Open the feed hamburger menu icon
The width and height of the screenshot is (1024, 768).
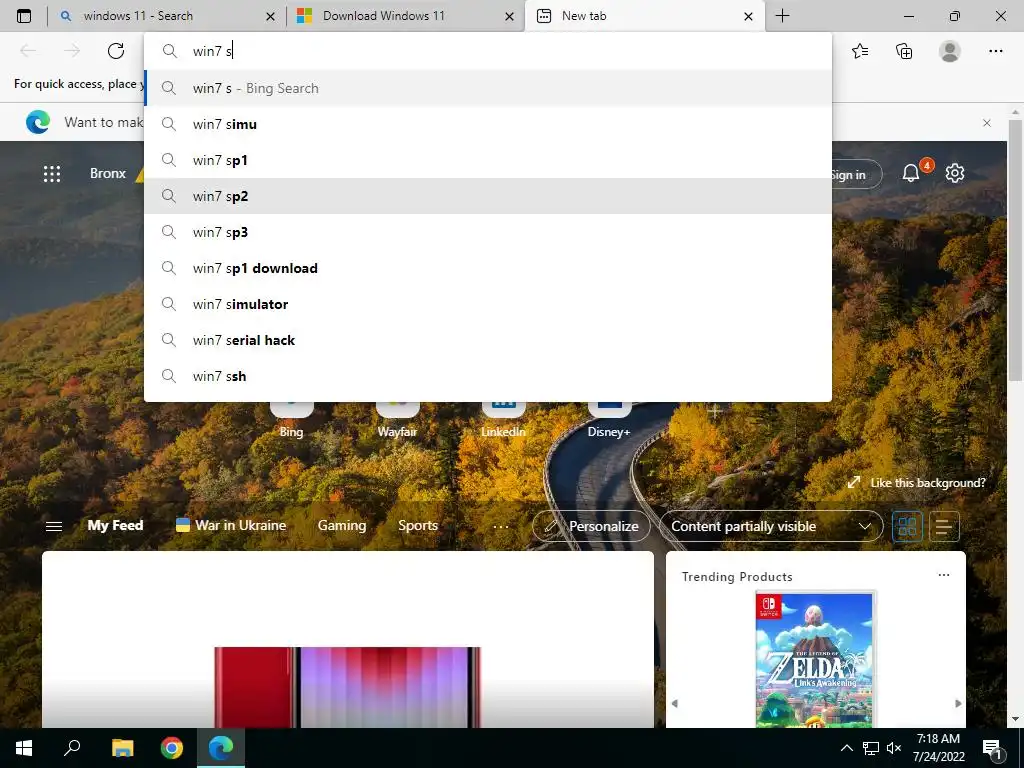pos(54,526)
